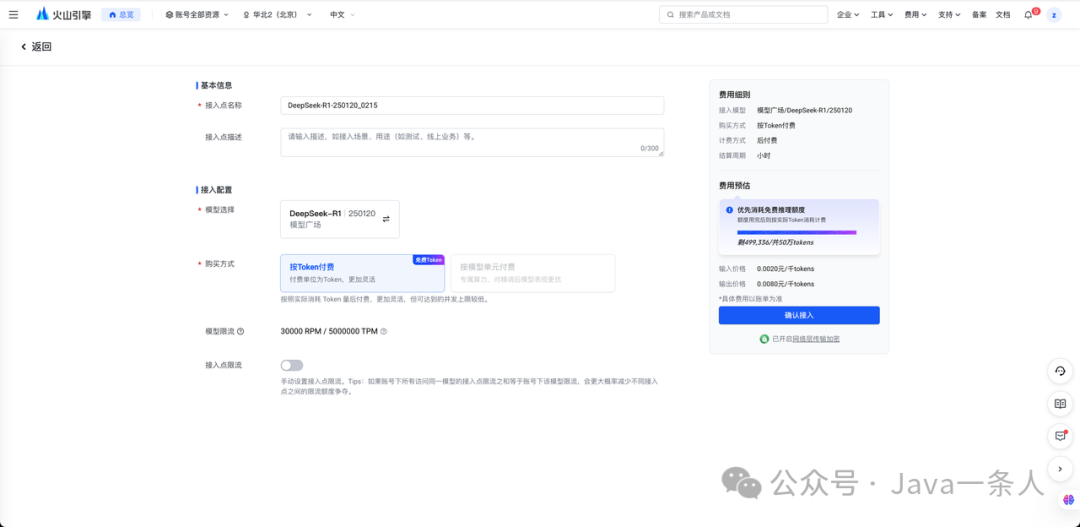Focus the 搜索产品或文档 search box

743,14
